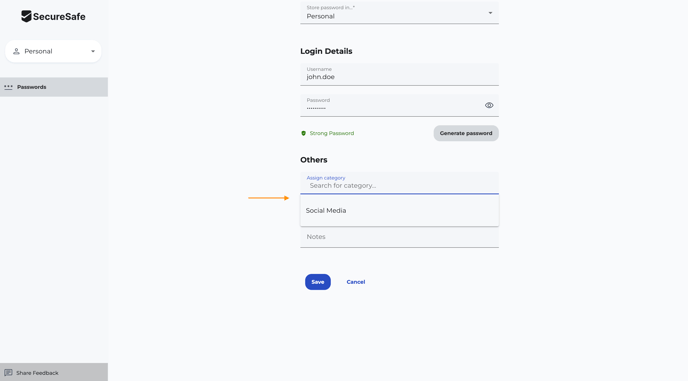
Task: Open Share Feedback in the sidebar
Action: coord(54,372)
